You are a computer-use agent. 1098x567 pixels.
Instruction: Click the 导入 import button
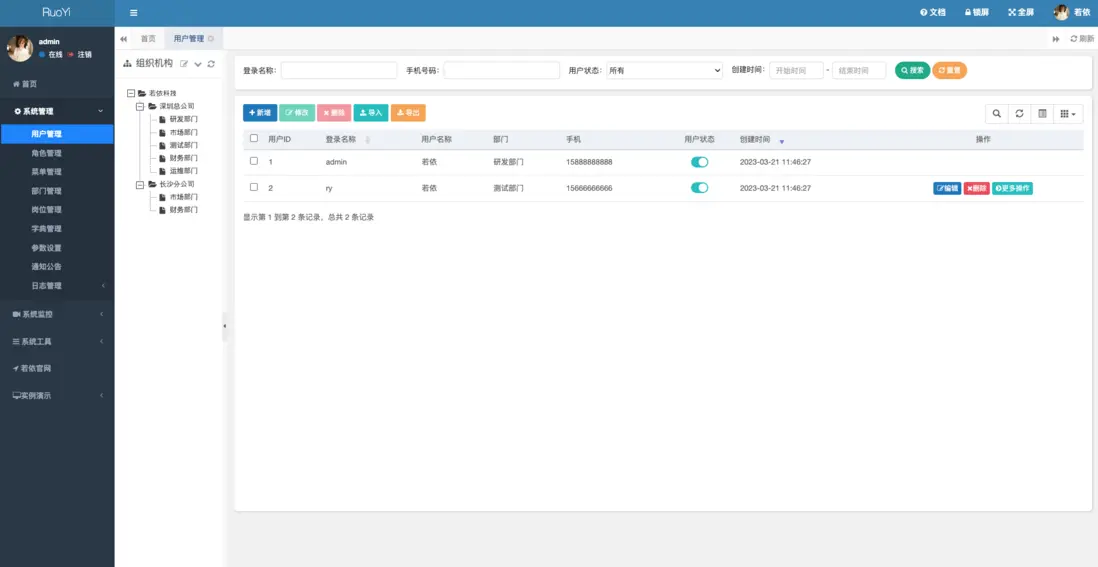pos(371,113)
